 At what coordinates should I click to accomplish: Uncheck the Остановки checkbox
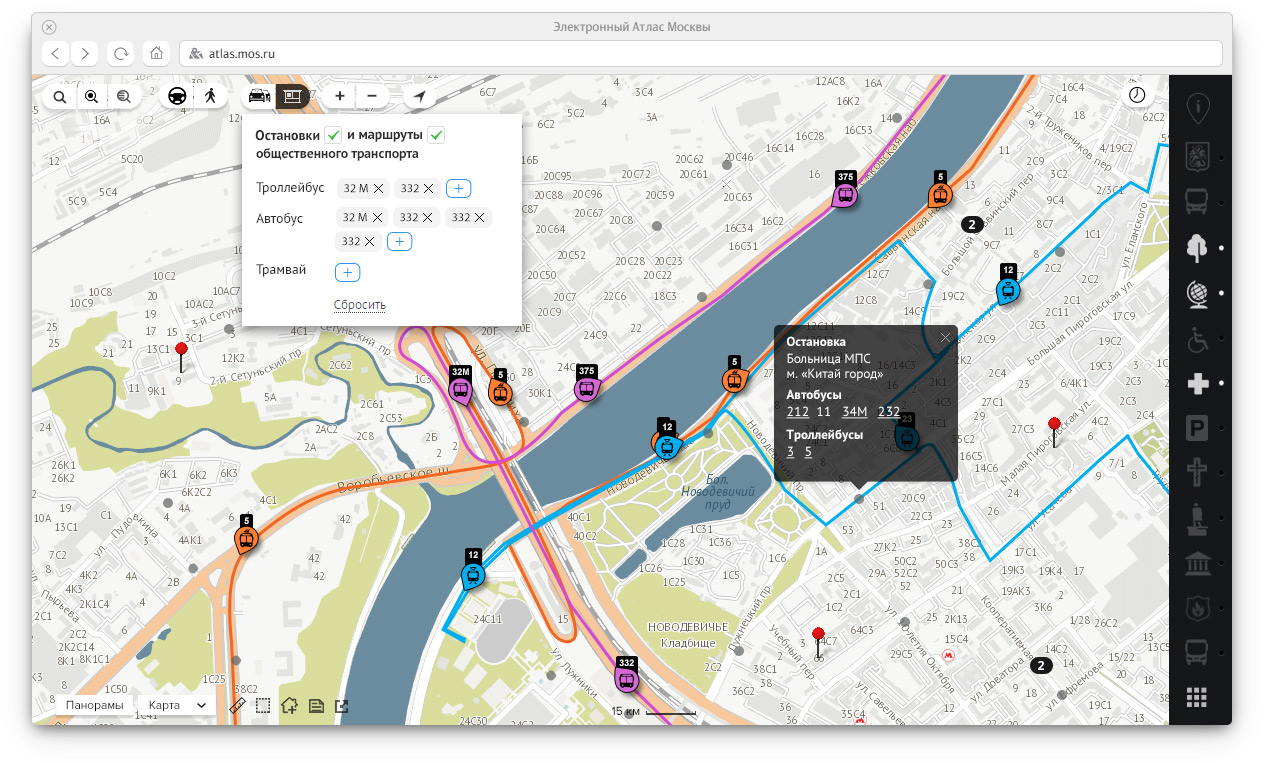(x=334, y=136)
